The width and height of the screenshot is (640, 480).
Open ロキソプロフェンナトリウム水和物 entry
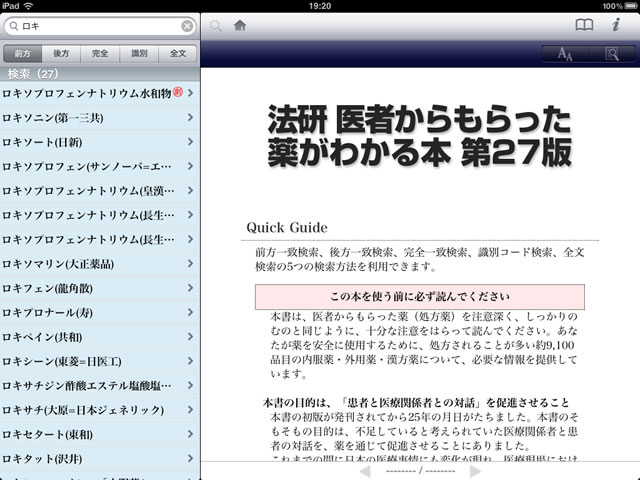tap(100, 93)
